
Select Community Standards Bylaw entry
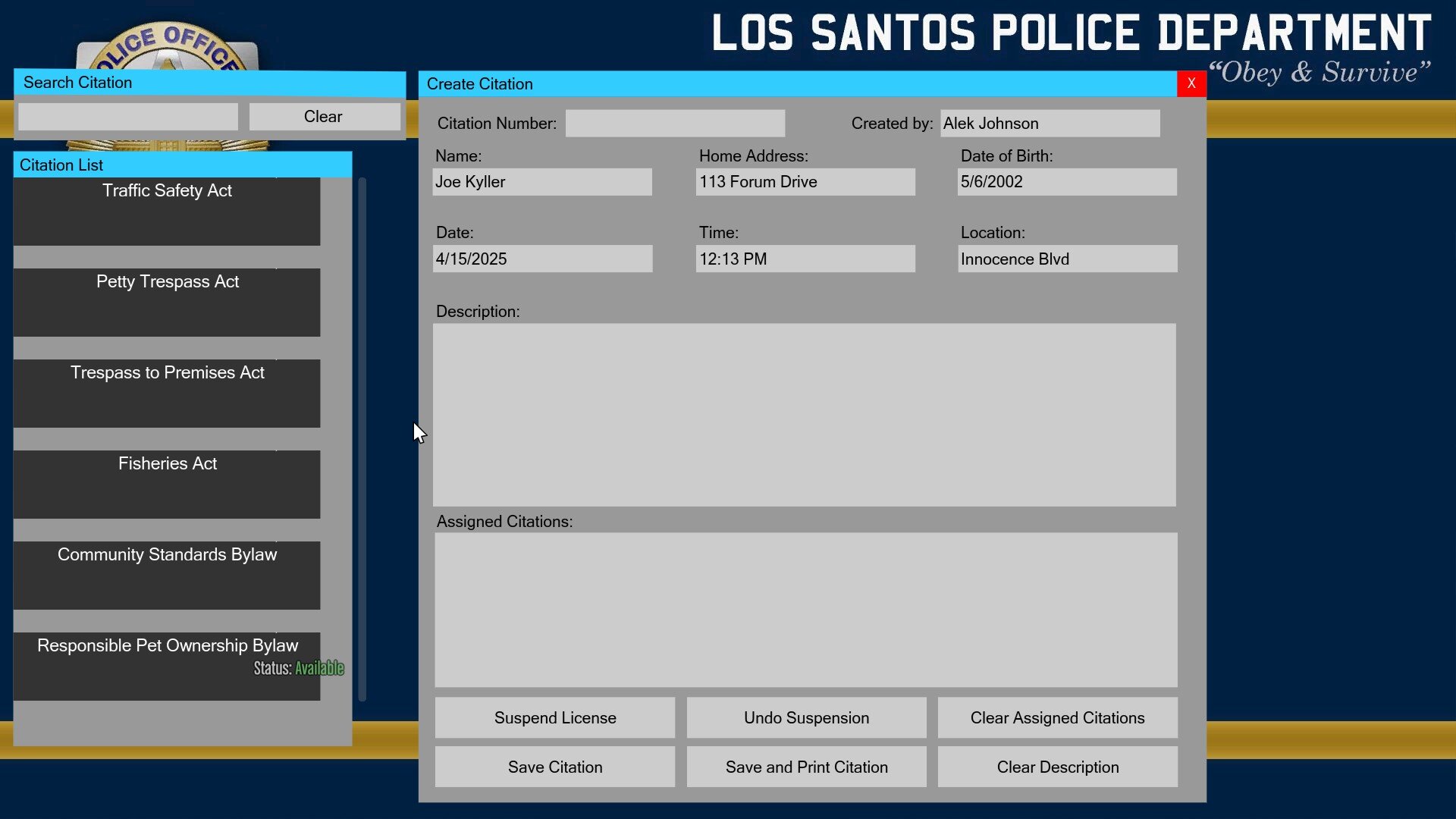tap(167, 575)
